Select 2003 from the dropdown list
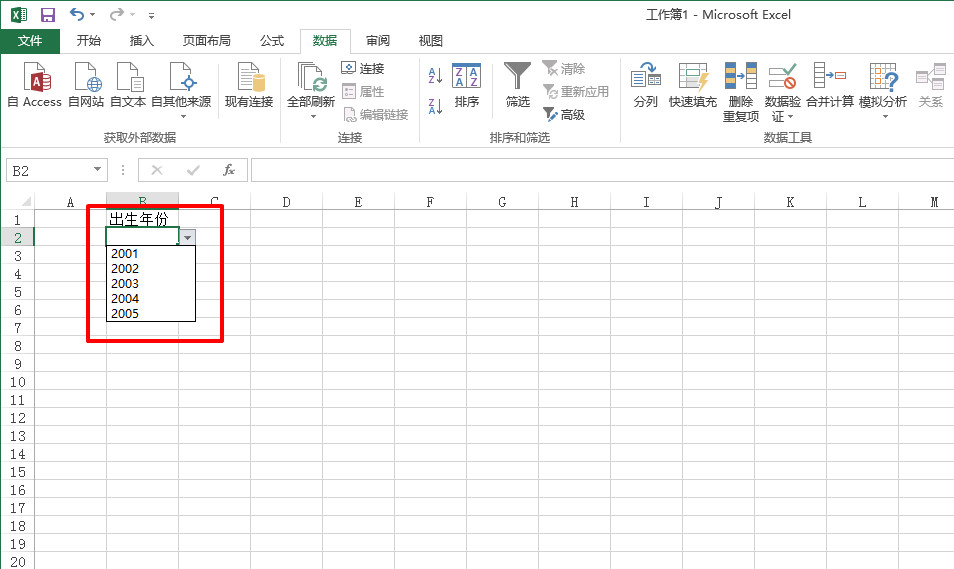The image size is (954, 569). coord(125,284)
